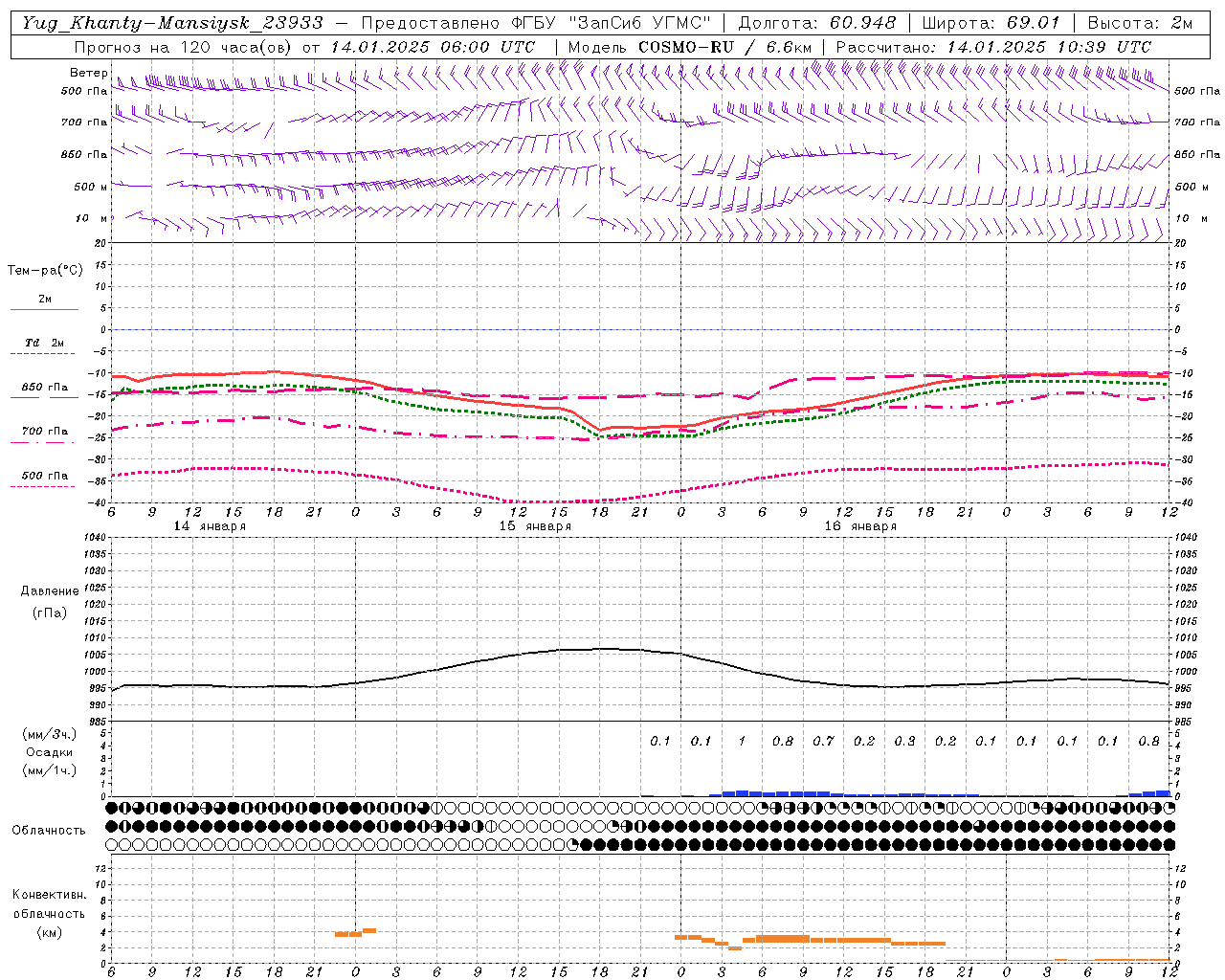Click the (гПа) unit under Давление
1225x980 pixels.
click(x=50, y=612)
